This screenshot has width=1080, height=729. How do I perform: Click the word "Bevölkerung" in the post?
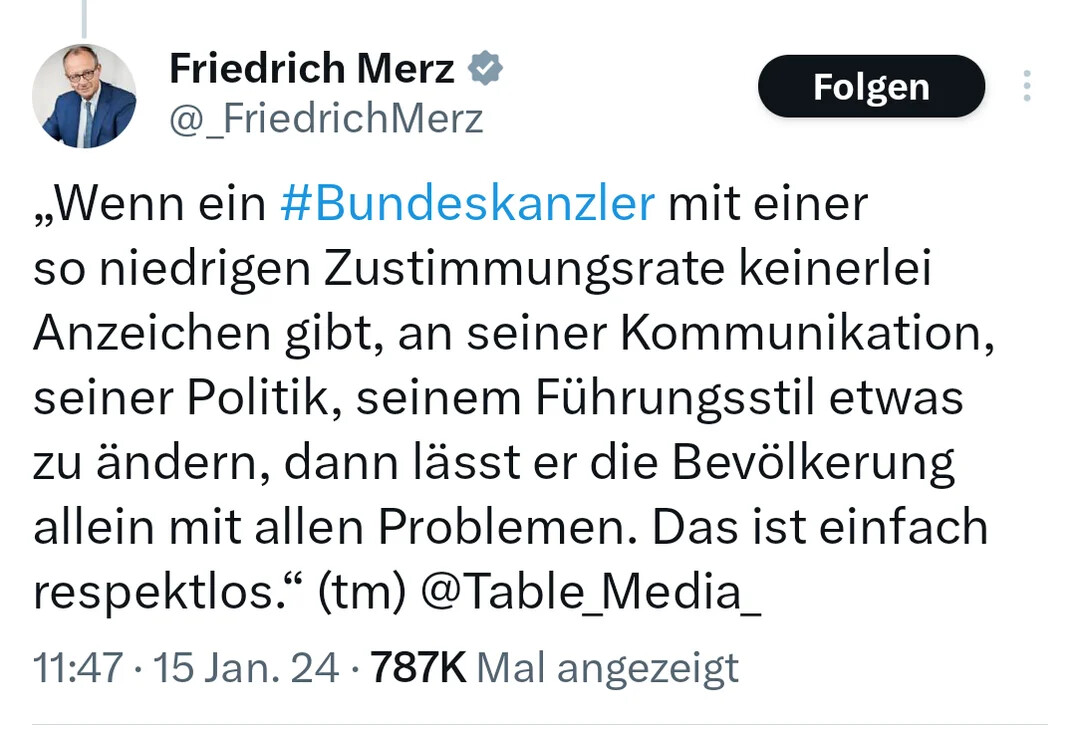[812, 464]
